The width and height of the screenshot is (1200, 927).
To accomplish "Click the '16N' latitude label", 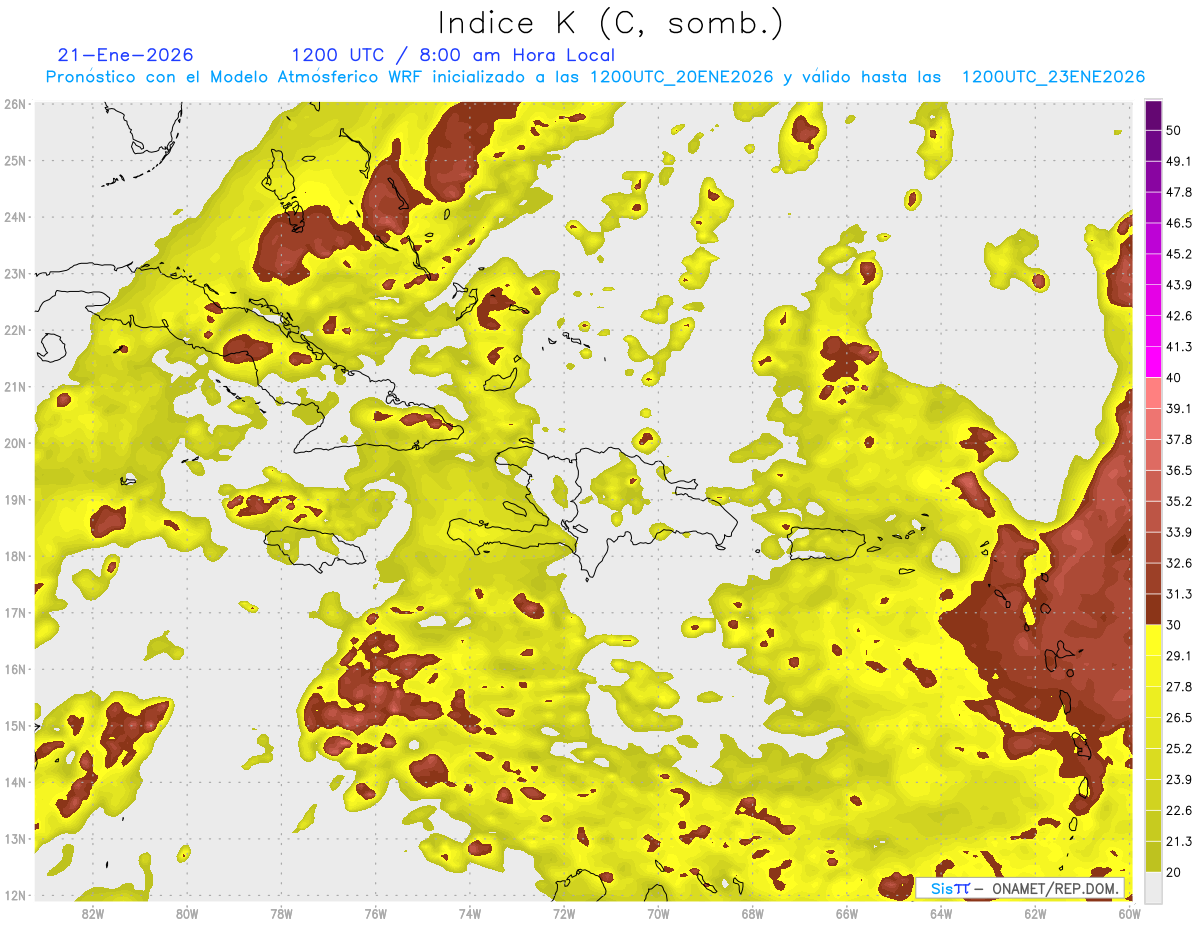I will 15,669.
